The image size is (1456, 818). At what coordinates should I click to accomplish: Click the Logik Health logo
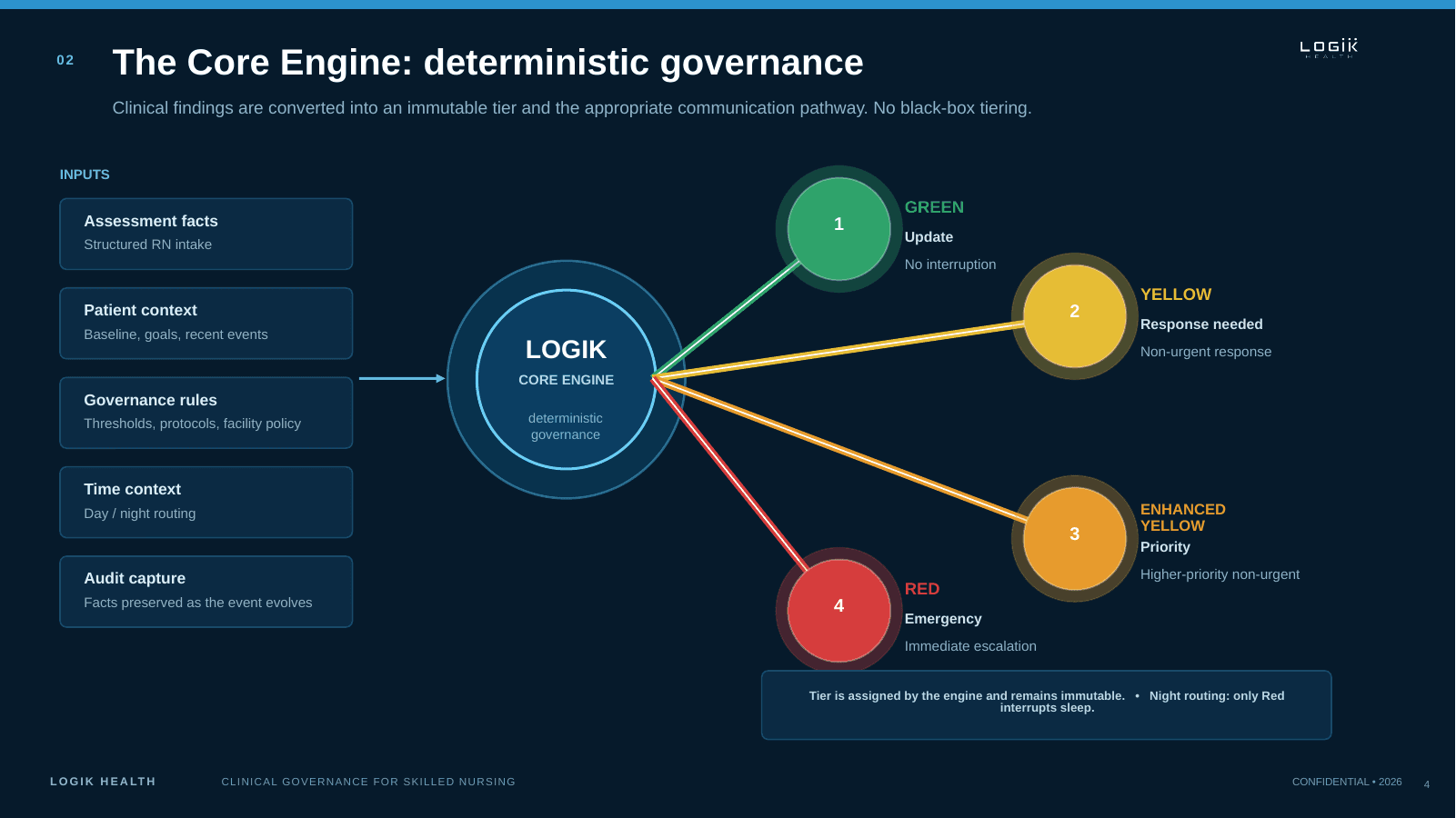pyautogui.click(x=1329, y=48)
